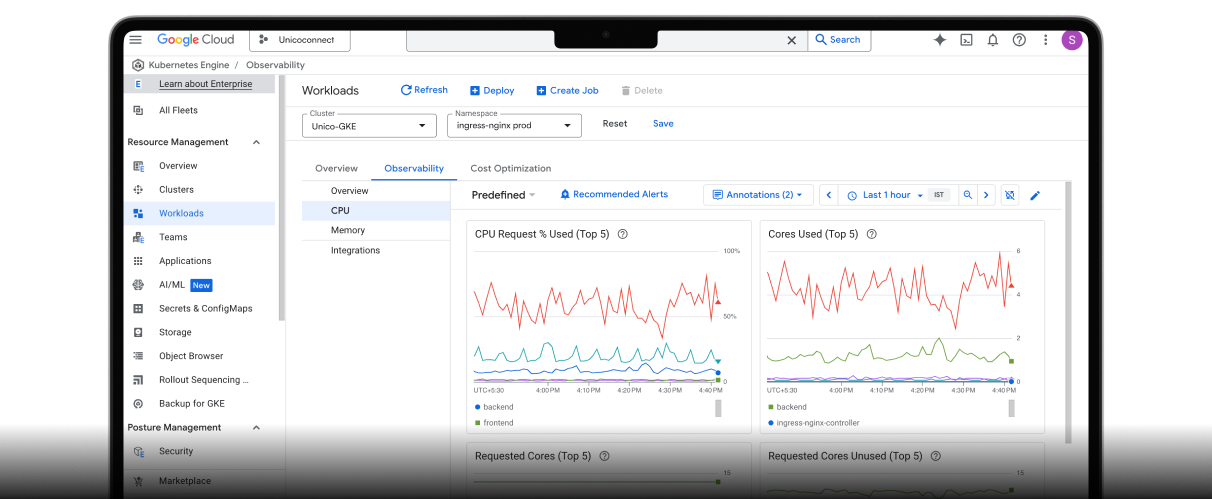This screenshot has width=1212, height=499.
Task: Clear the search box with X icon
Action: pos(791,40)
